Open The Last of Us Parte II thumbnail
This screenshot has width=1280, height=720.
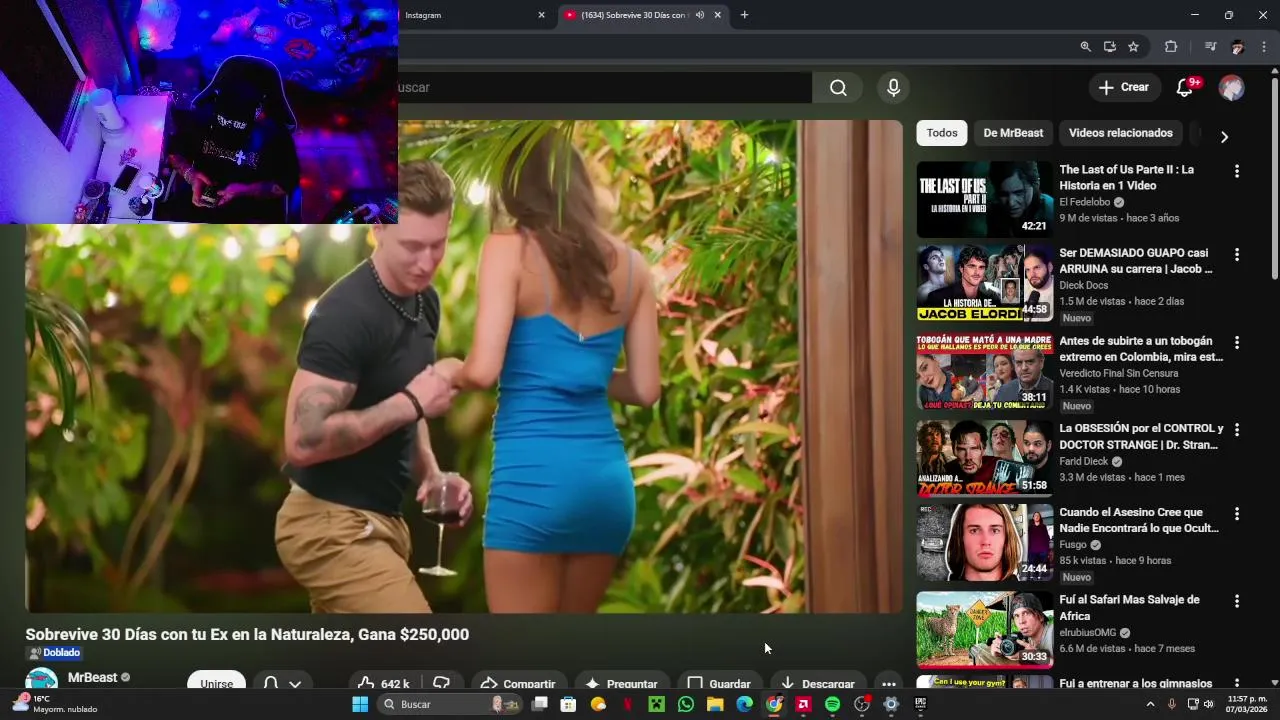click(985, 200)
